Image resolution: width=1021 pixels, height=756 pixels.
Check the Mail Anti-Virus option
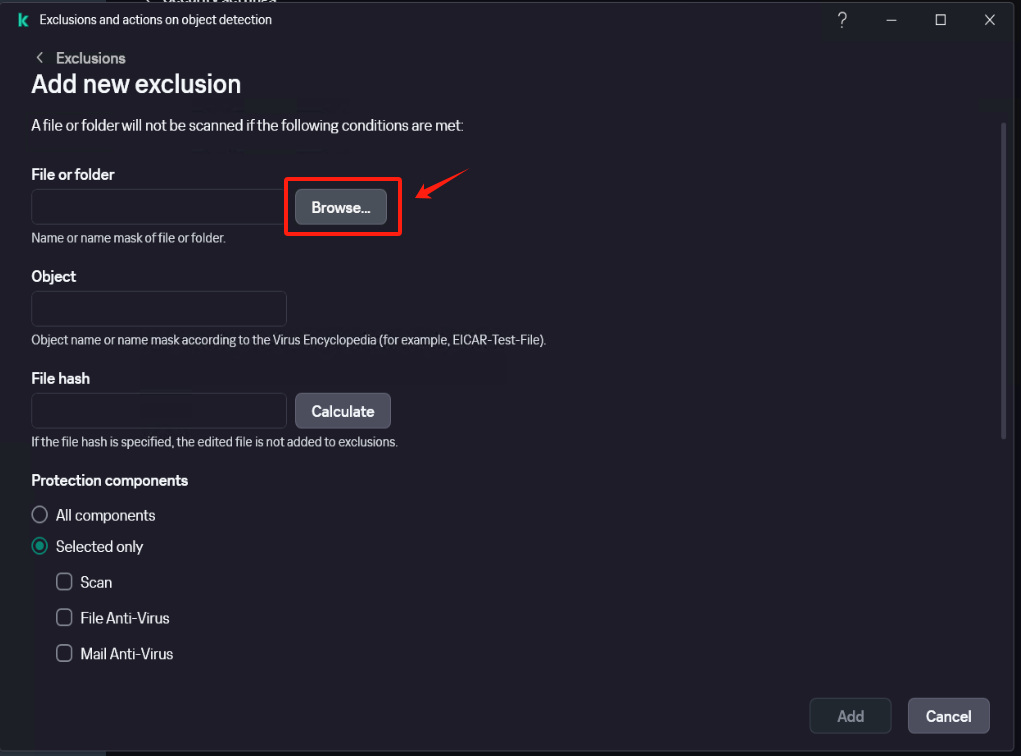(x=64, y=653)
